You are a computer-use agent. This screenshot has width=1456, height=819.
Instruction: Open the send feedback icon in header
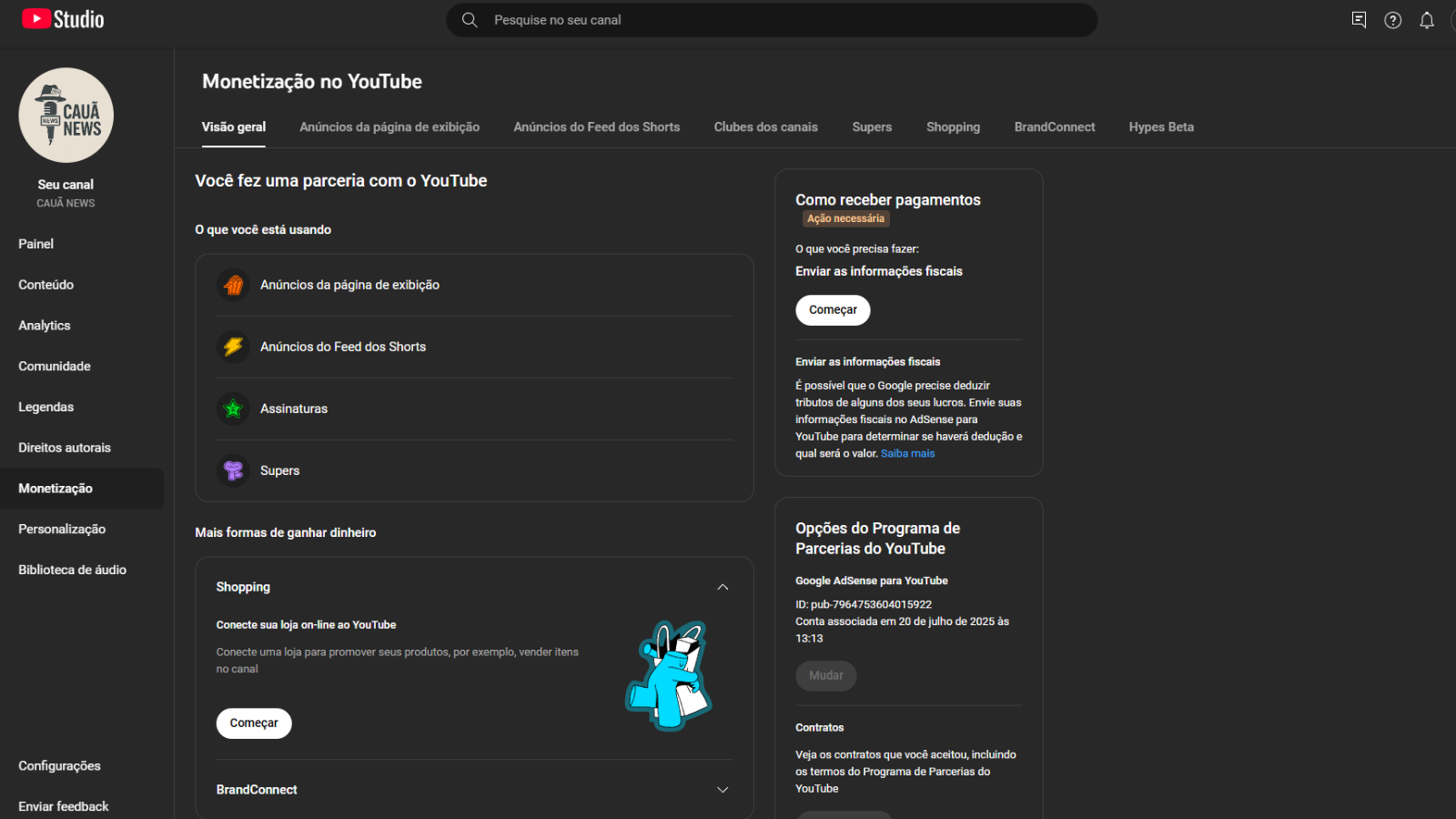pyautogui.click(x=1359, y=20)
